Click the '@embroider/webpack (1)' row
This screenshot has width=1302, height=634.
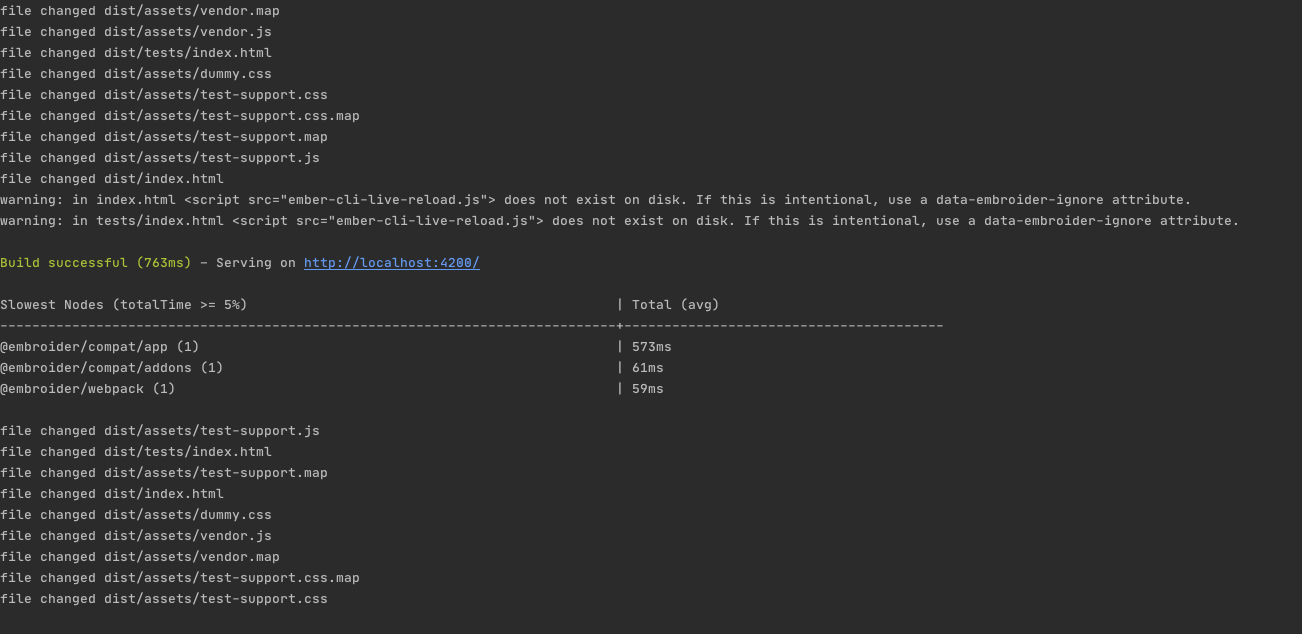[88, 389]
